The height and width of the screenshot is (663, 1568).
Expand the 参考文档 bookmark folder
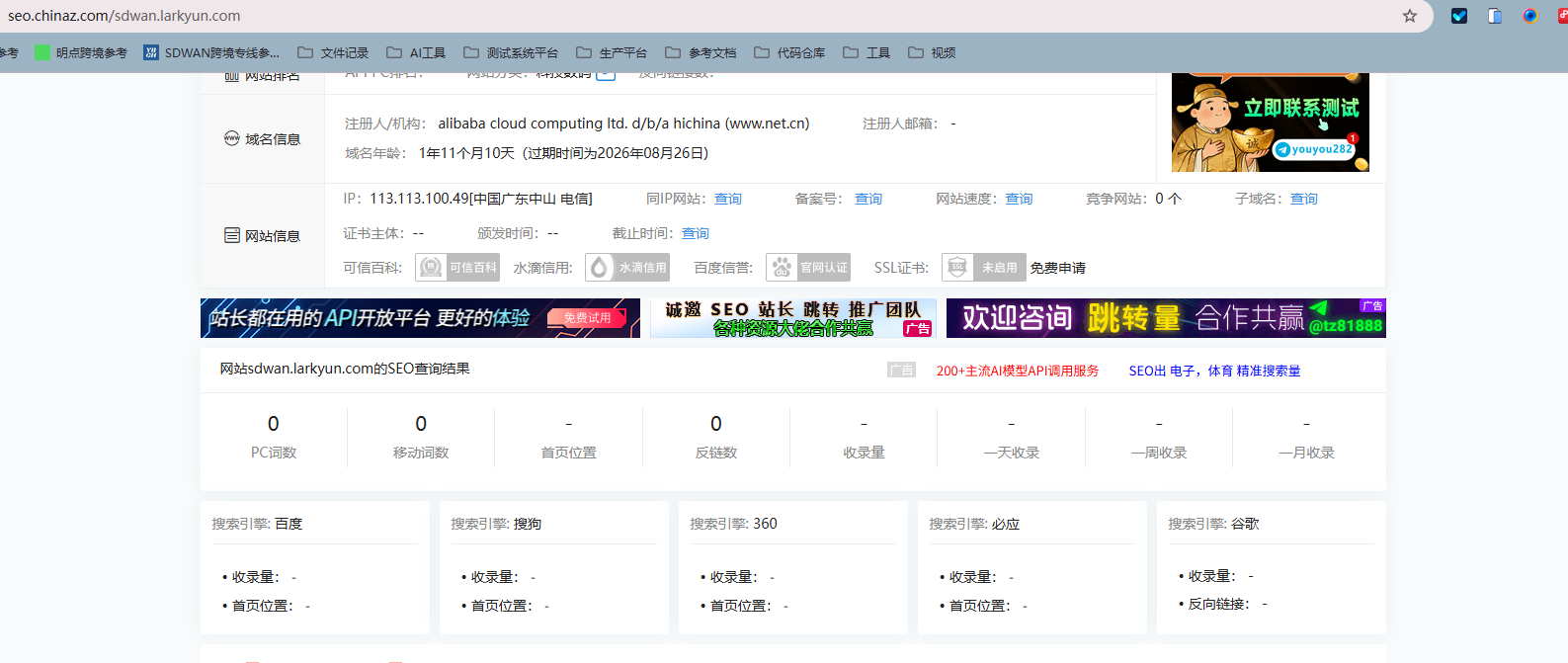(701, 52)
